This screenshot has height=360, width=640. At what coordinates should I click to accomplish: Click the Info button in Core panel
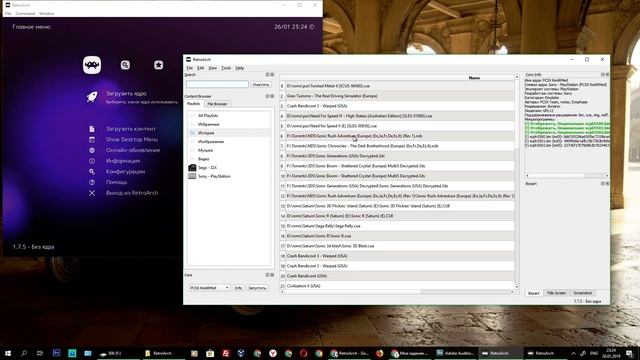click(x=238, y=288)
